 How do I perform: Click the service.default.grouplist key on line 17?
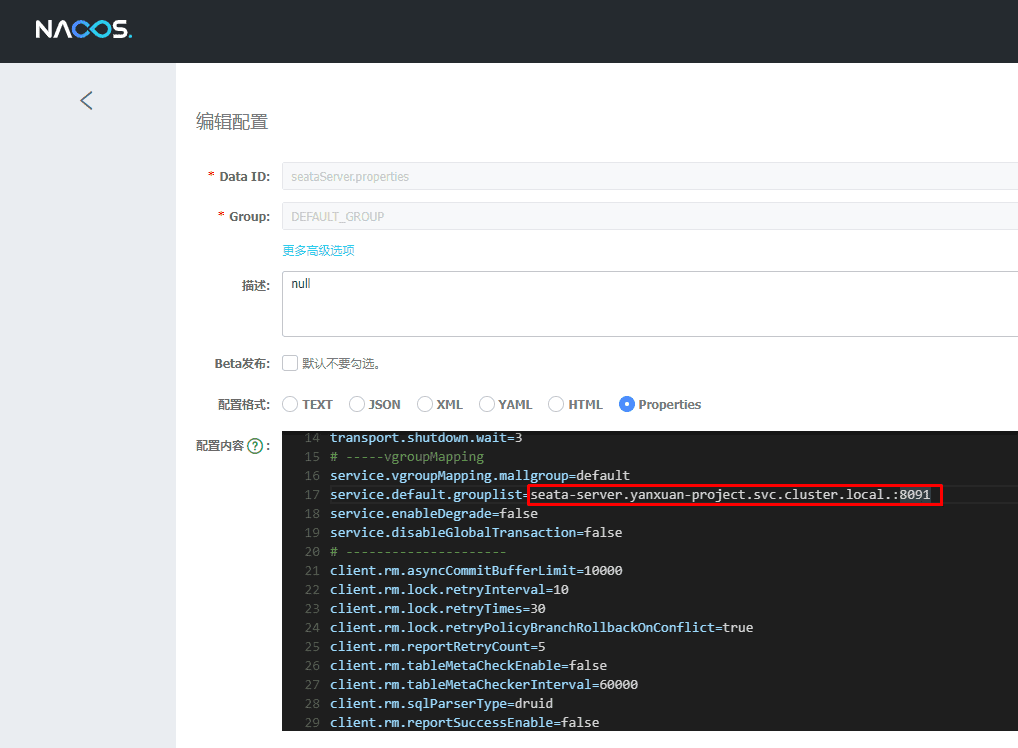[426, 495]
